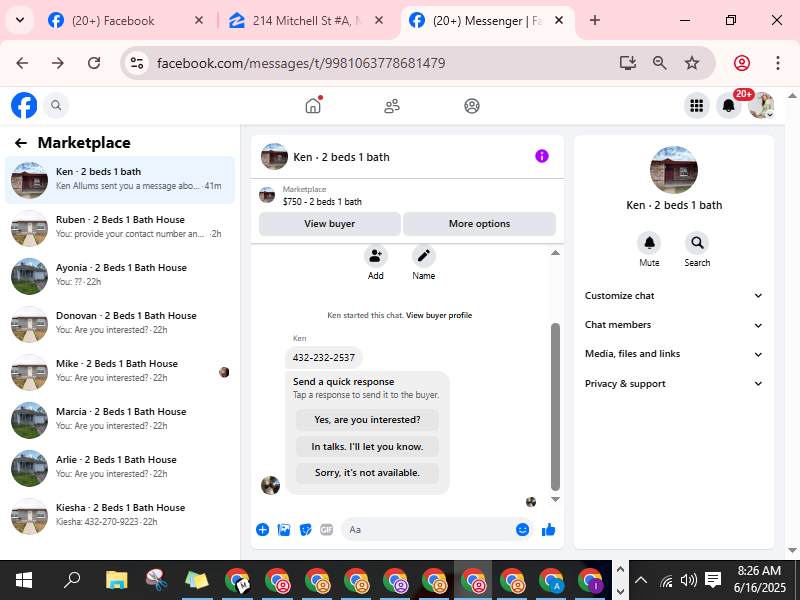
Task: Show hidden system tray icons
Action: [641, 580]
